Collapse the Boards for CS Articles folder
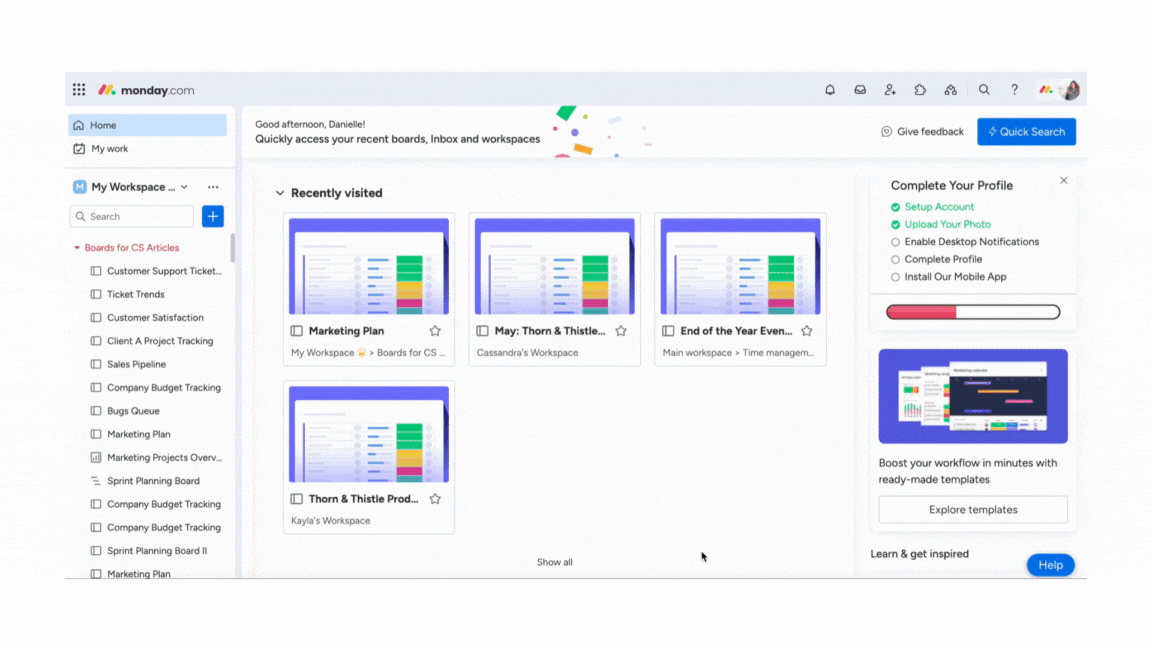1152x648 pixels. pos(77,248)
